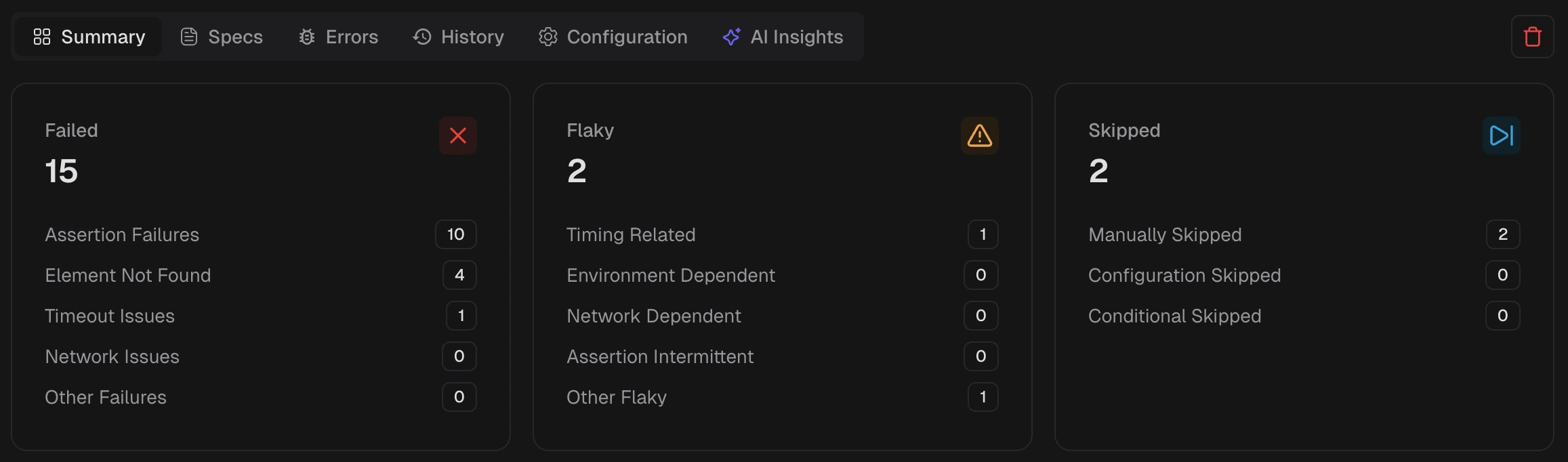The width and height of the screenshot is (1568, 462).
Task: Click the blue Skipped skip-forward icon
Action: [x=1501, y=135]
